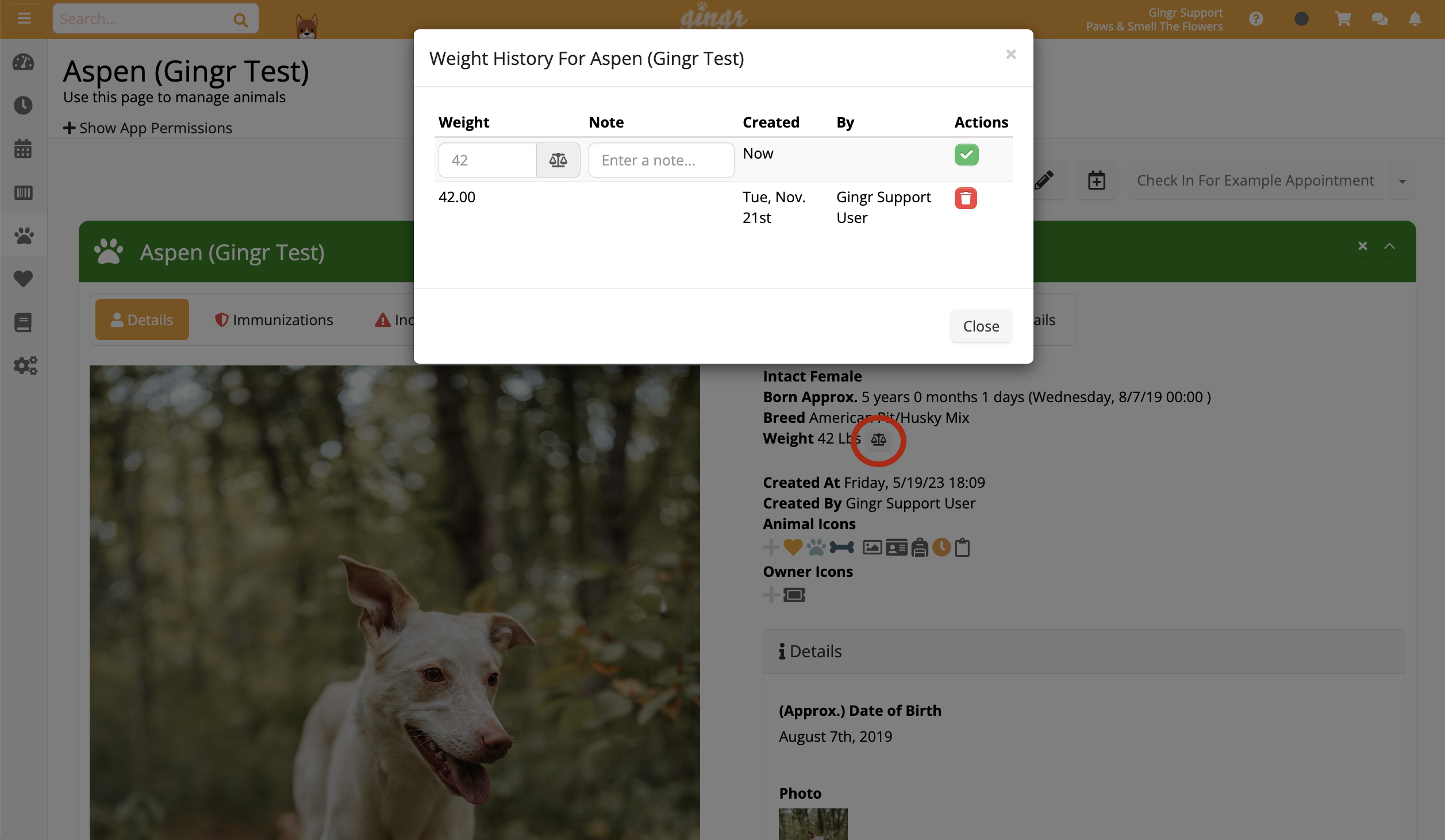Open the Check In appointment dropdown arrow
Viewport: 1445px width, 840px height.
tap(1402, 181)
